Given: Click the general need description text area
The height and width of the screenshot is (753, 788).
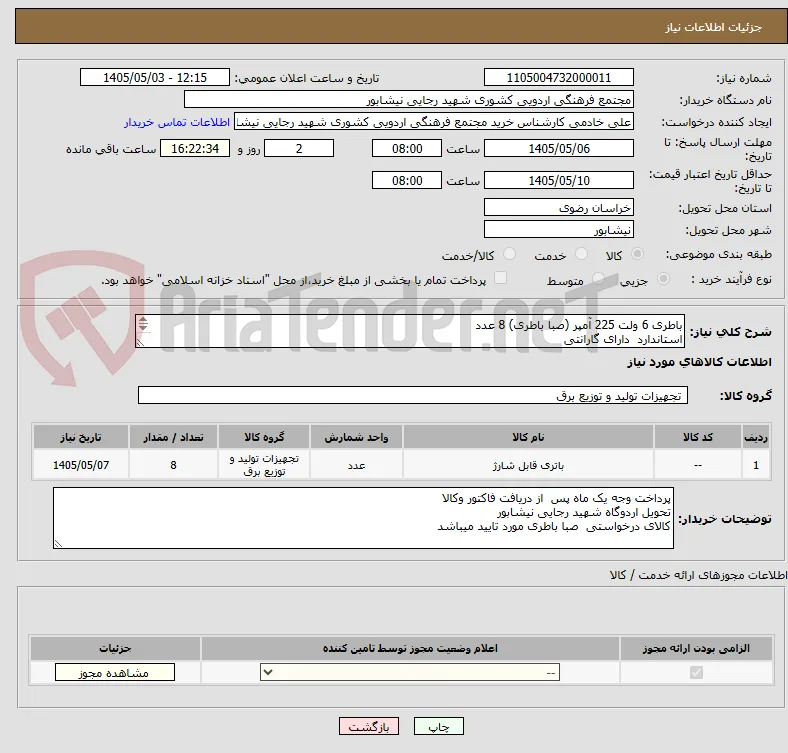Looking at the screenshot, I should 410,331.
